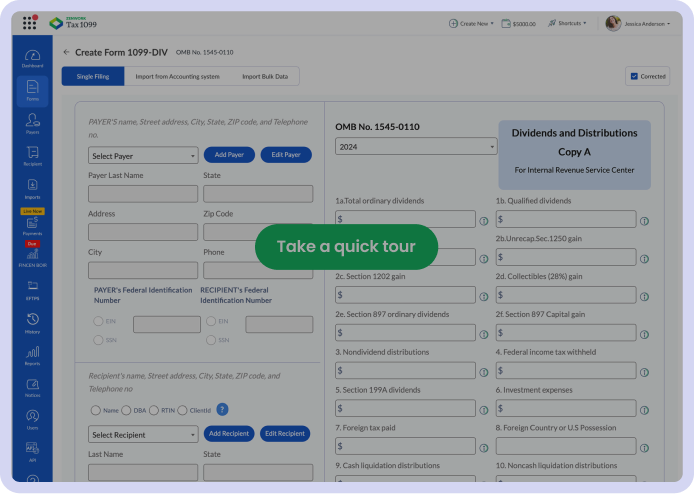Image resolution: width=694 pixels, height=494 pixels.
Task: Click the back arrow beside Create Form
Action: (x=67, y=52)
